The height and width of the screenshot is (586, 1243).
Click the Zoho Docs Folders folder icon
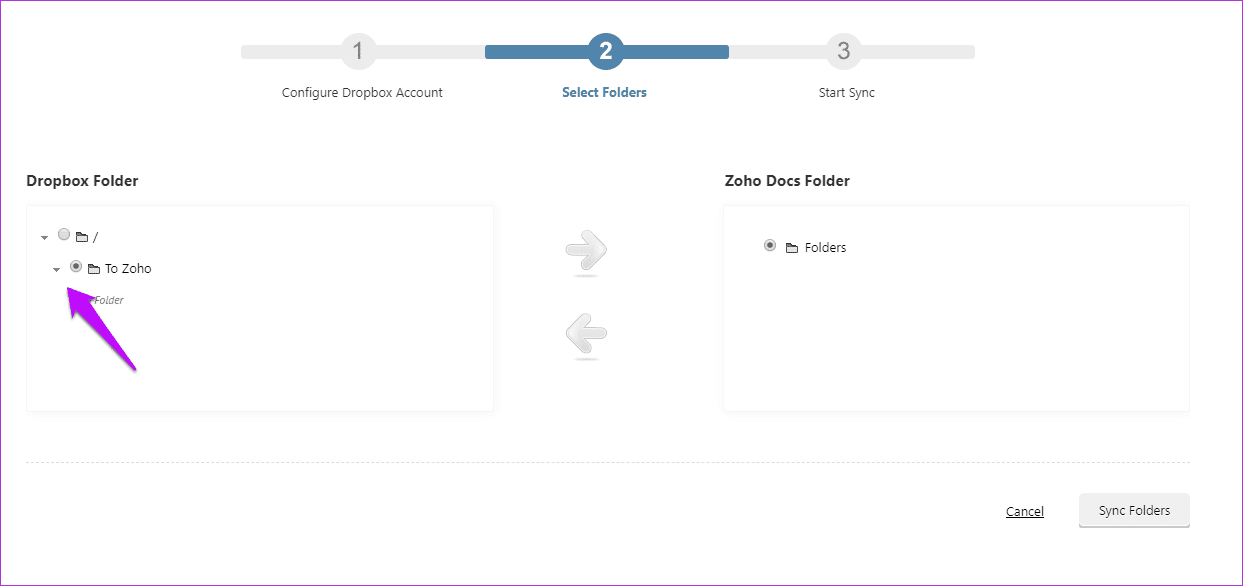click(x=792, y=248)
